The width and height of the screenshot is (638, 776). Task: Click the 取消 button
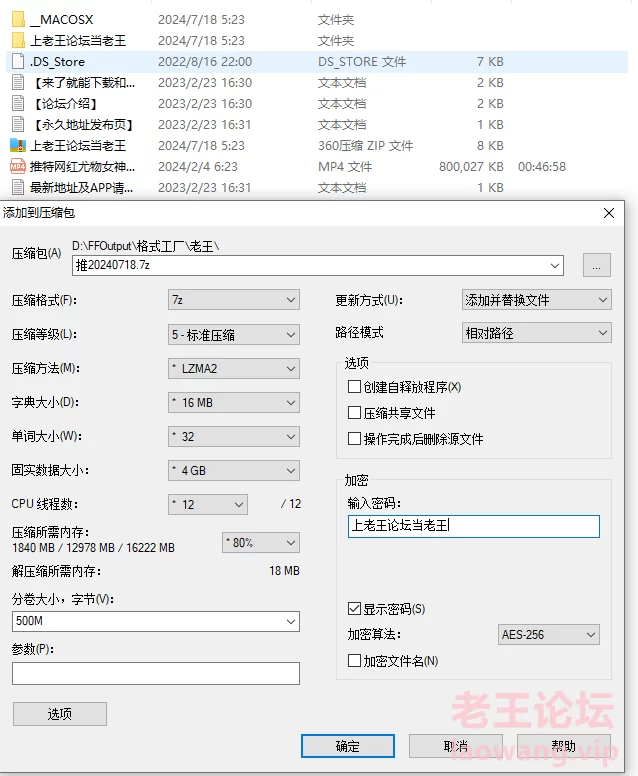pos(455,746)
